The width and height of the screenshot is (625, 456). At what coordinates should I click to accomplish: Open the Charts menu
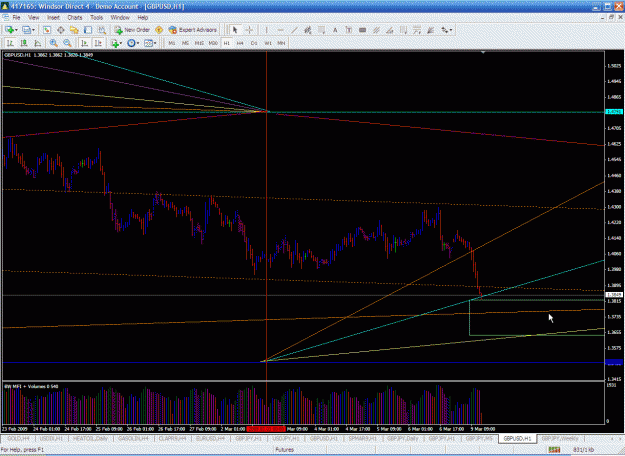pos(75,18)
